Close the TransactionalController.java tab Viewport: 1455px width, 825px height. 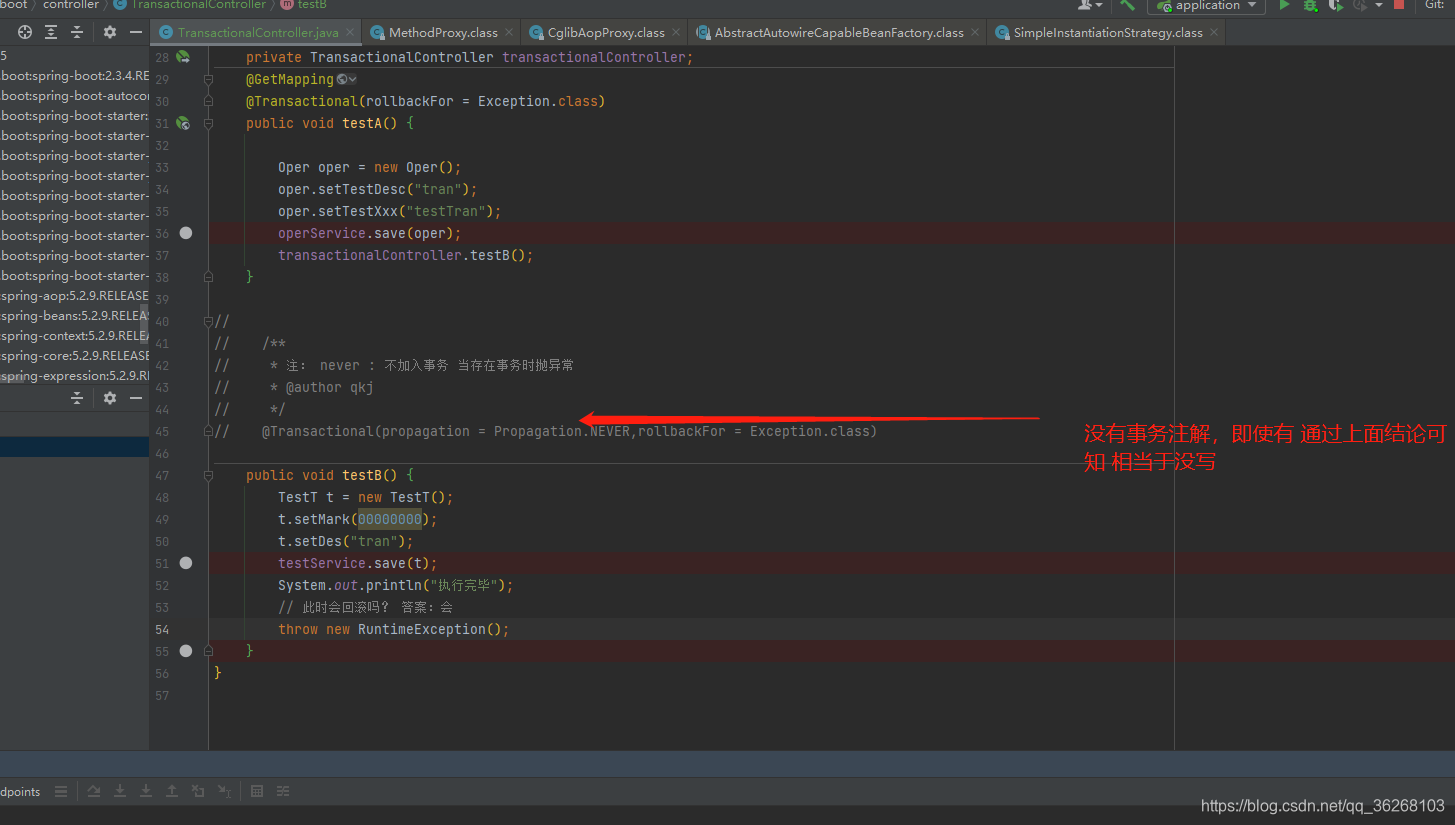pyautogui.click(x=350, y=33)
